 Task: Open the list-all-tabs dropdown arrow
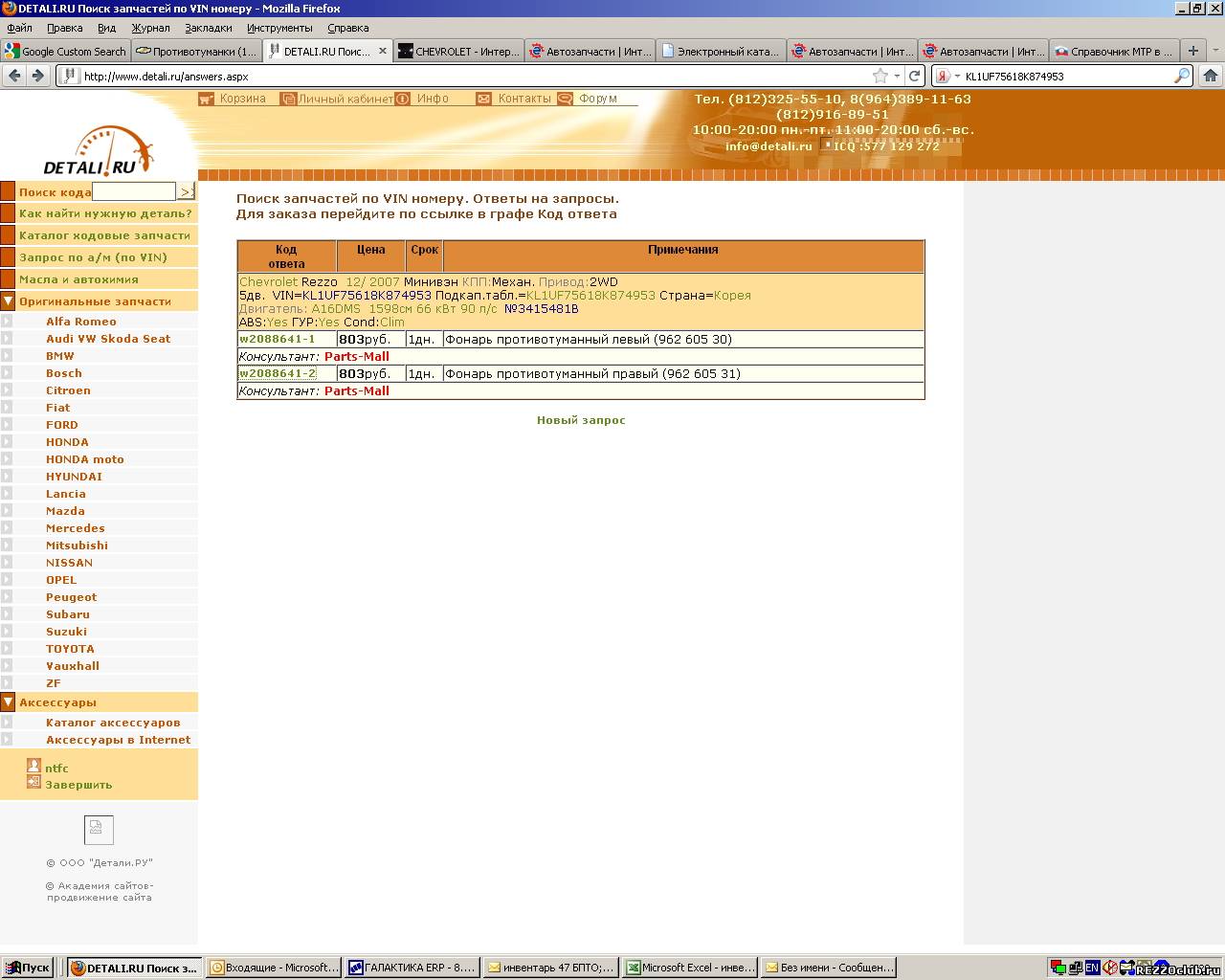coord(1216,51)
